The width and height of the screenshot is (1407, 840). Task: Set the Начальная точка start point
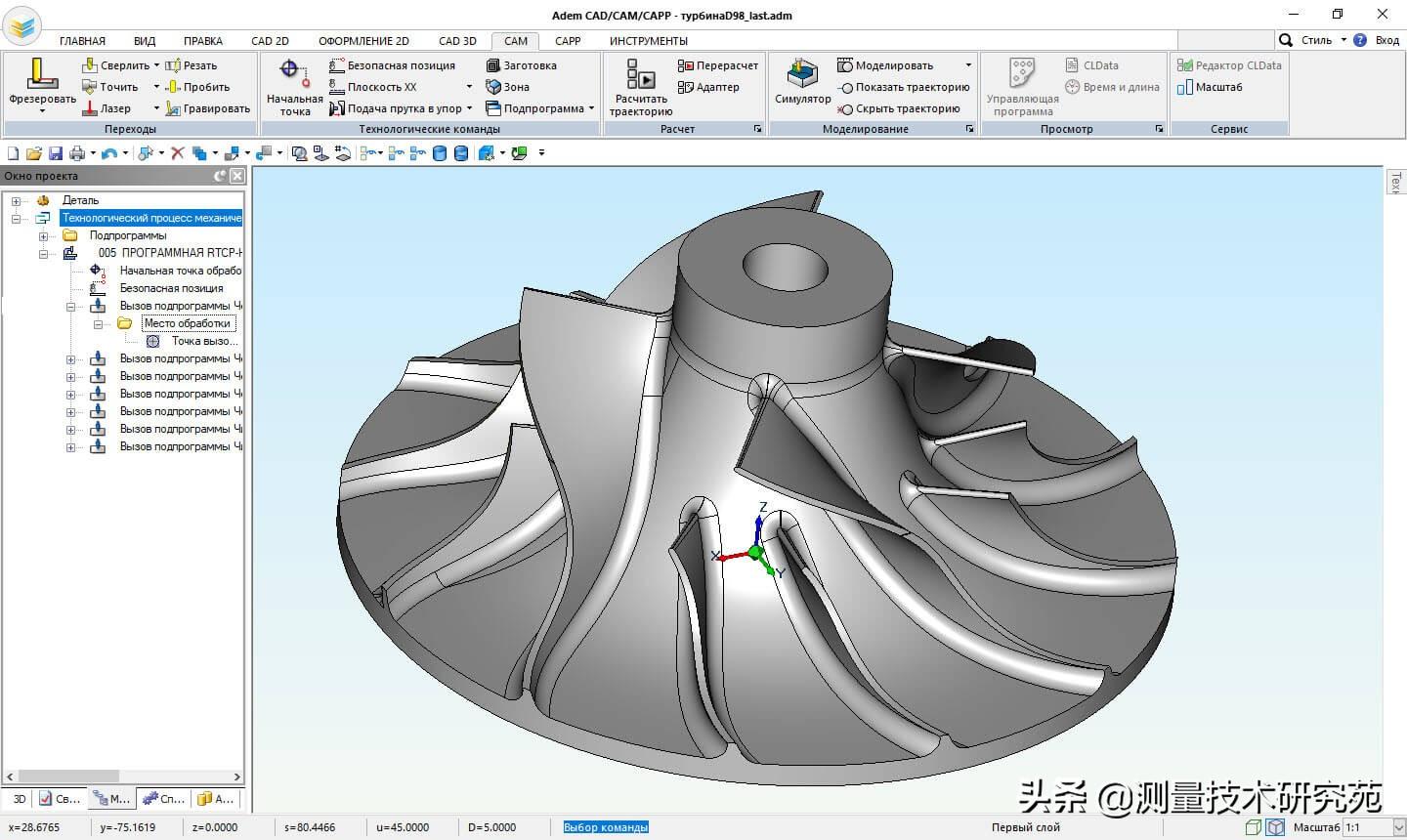pyautogui.click(x=294, y=87)
